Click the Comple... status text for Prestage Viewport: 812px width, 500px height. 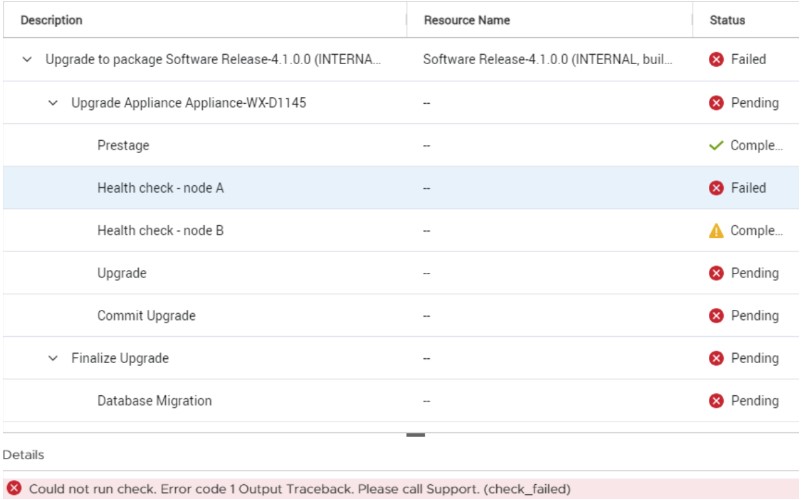(756, 145)
